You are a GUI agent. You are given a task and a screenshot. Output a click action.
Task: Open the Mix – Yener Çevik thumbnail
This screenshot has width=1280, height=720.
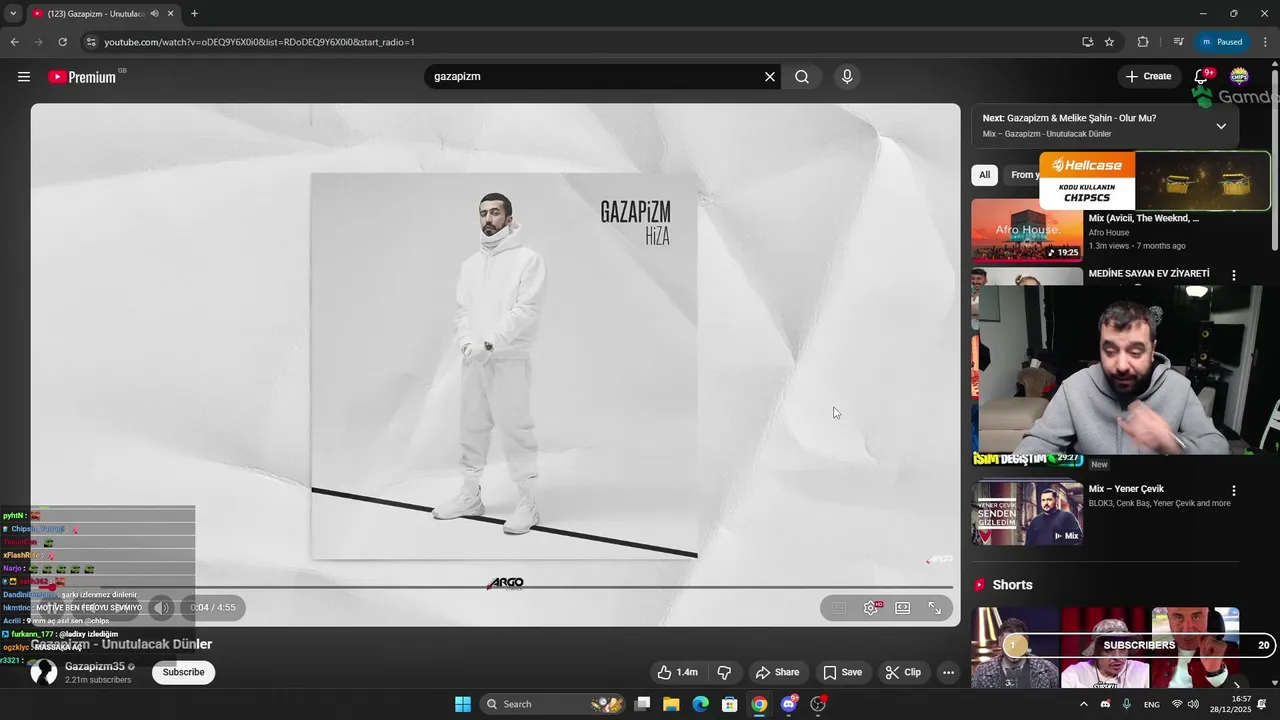[1027, 513]
